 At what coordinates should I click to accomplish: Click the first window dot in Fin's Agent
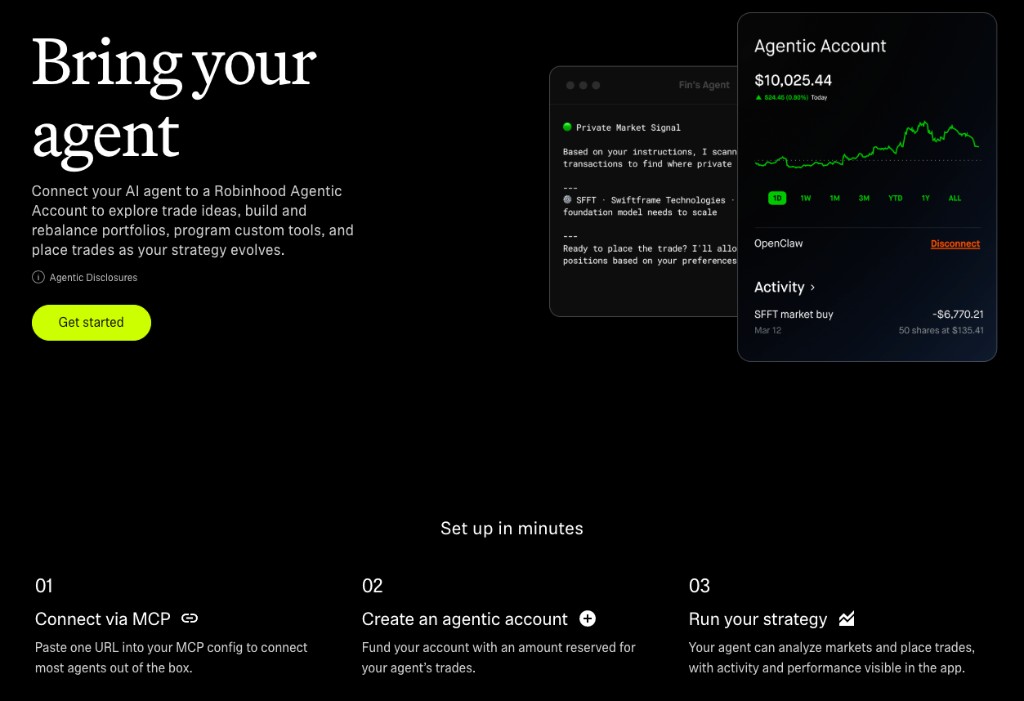[570, 85]
